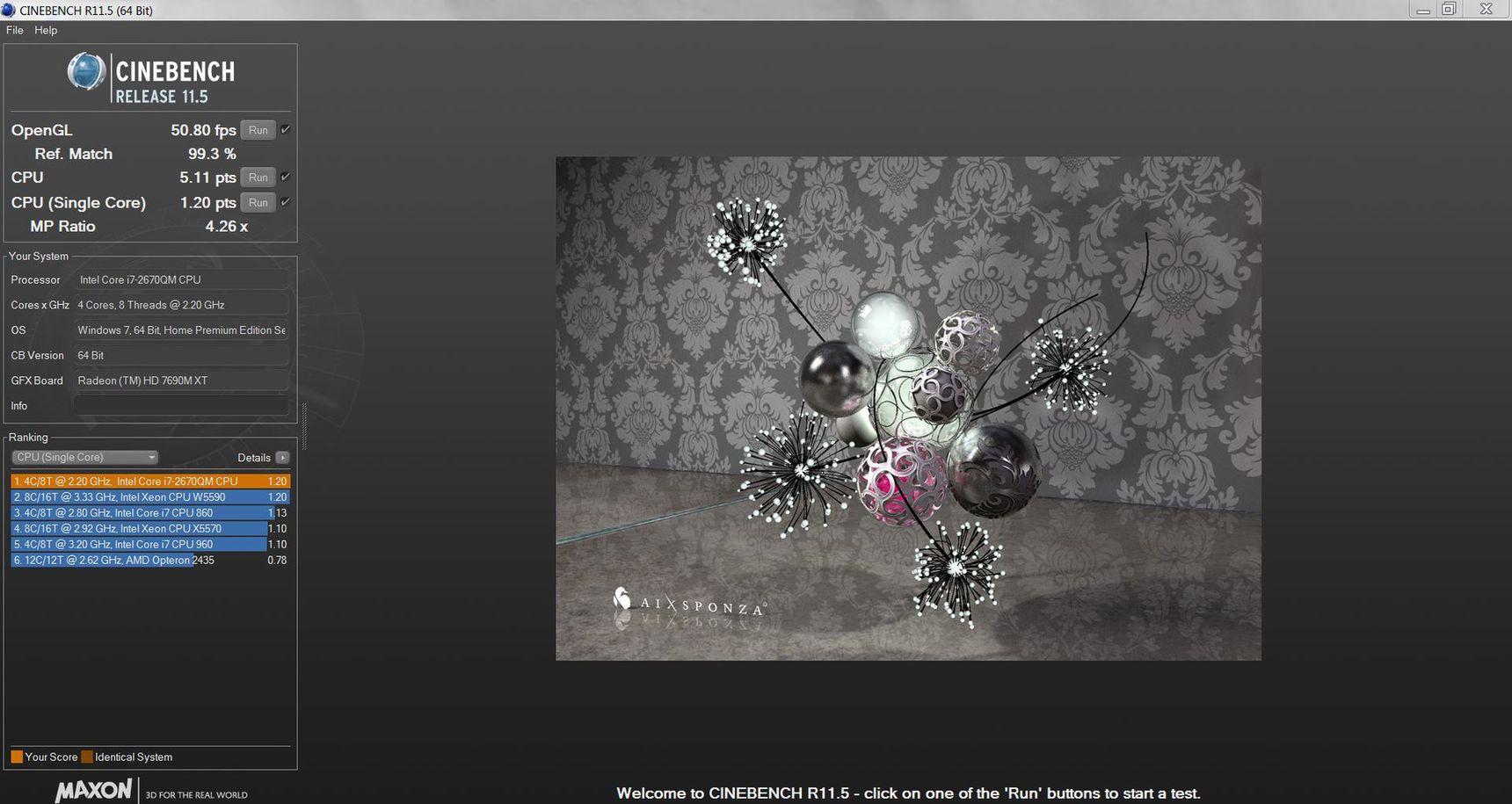Select ranking row Intel Core i7-2670QM CPU
1512x804 pixels.
149,482
